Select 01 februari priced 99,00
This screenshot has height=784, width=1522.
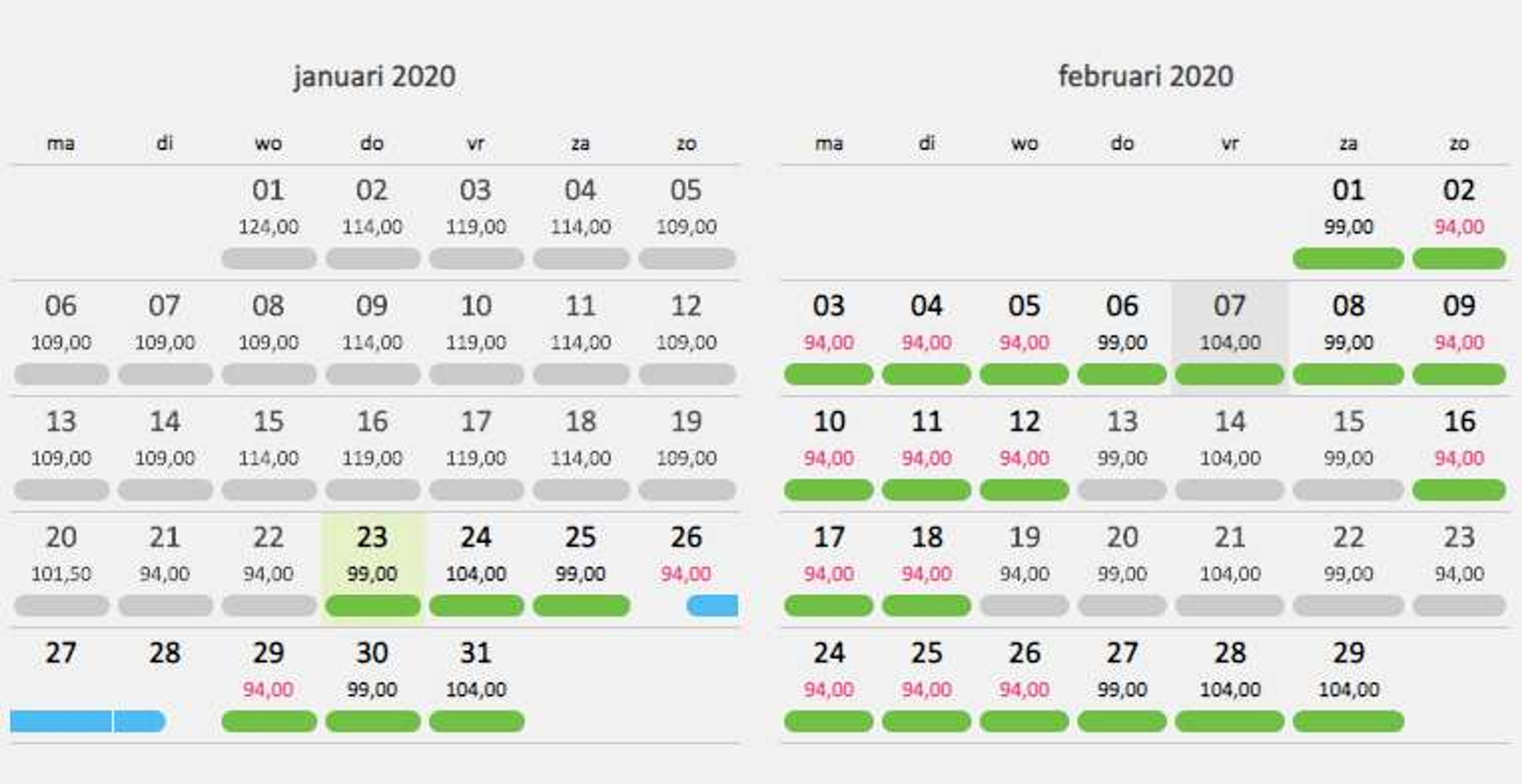click(x=1348, y=219)
